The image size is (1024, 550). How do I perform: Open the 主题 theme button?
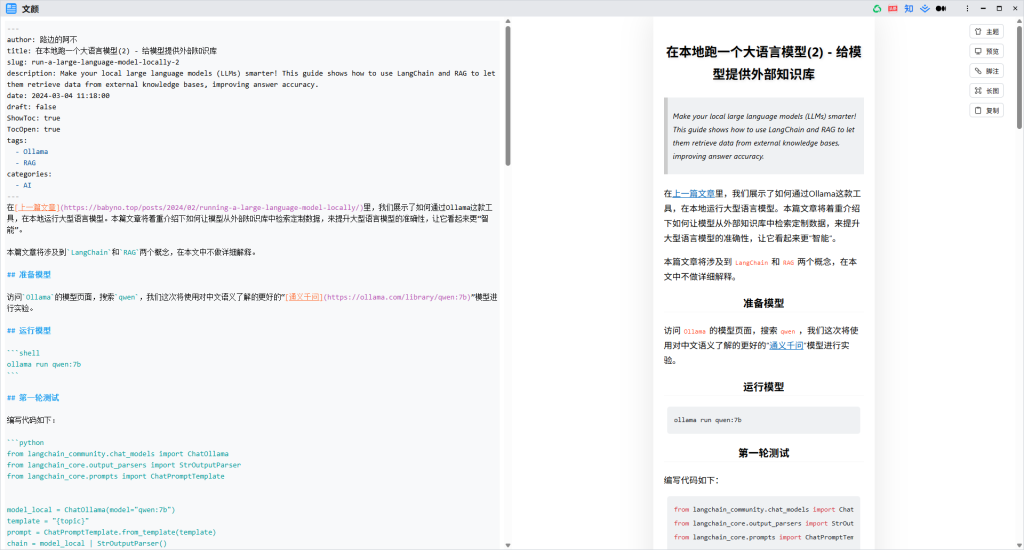point(987,31)
